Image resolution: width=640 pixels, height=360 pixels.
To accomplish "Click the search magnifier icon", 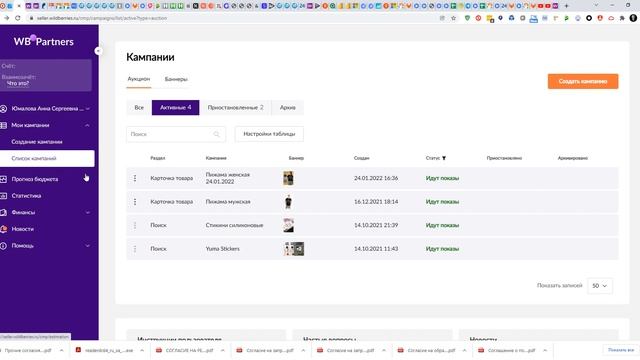I will [x=216, y=134].
